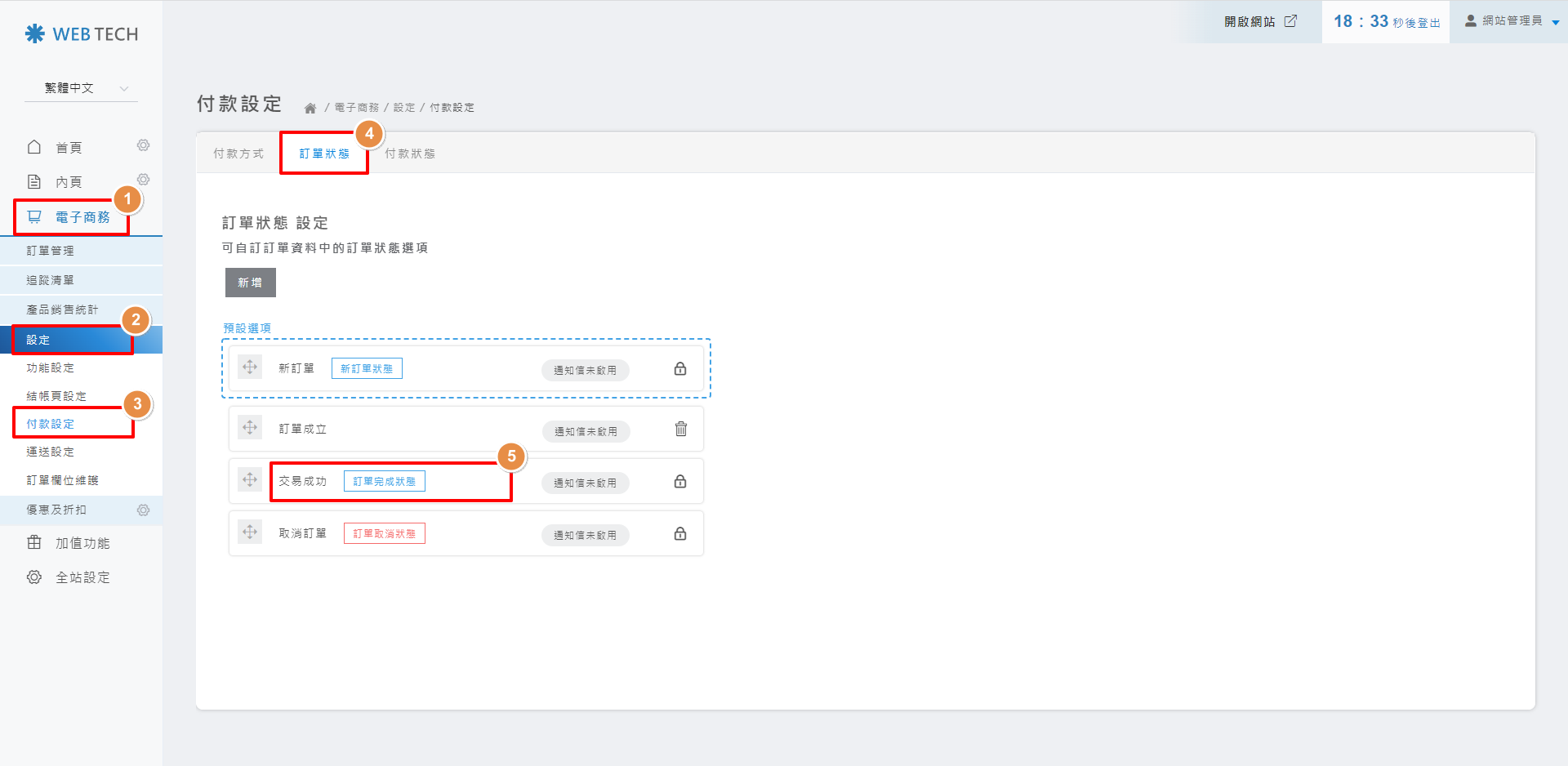Click the gear icon beside 首頁
The image size is (1568, 766).
(x=144, y=145)
